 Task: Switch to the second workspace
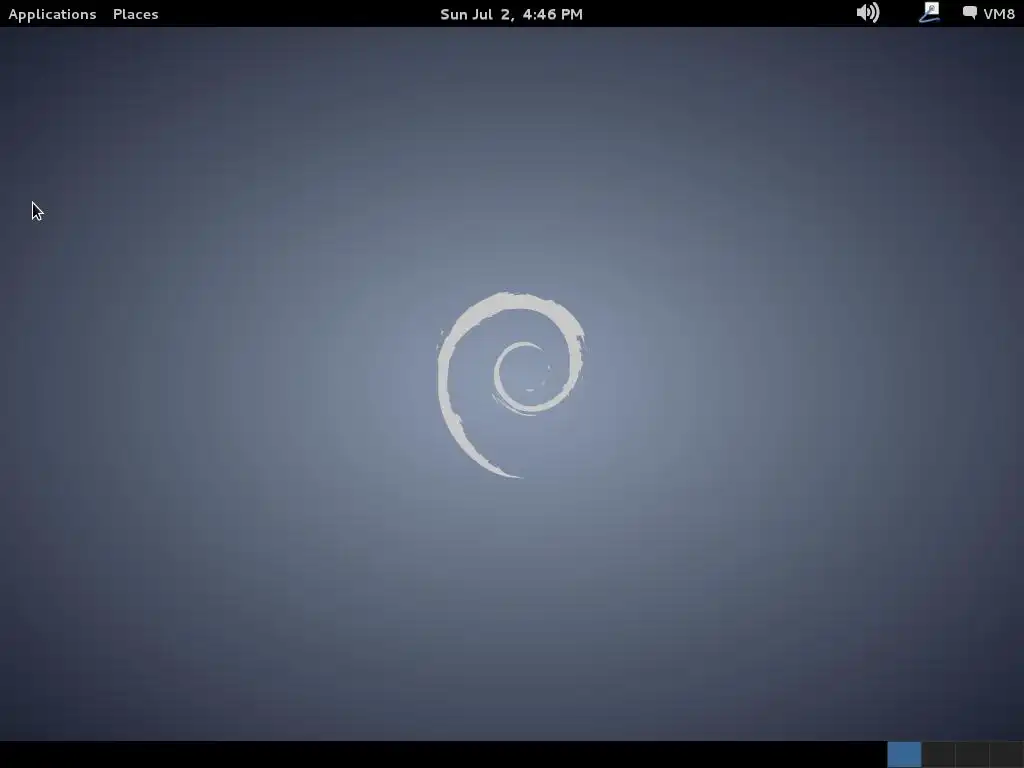click(x=938, y=754)
